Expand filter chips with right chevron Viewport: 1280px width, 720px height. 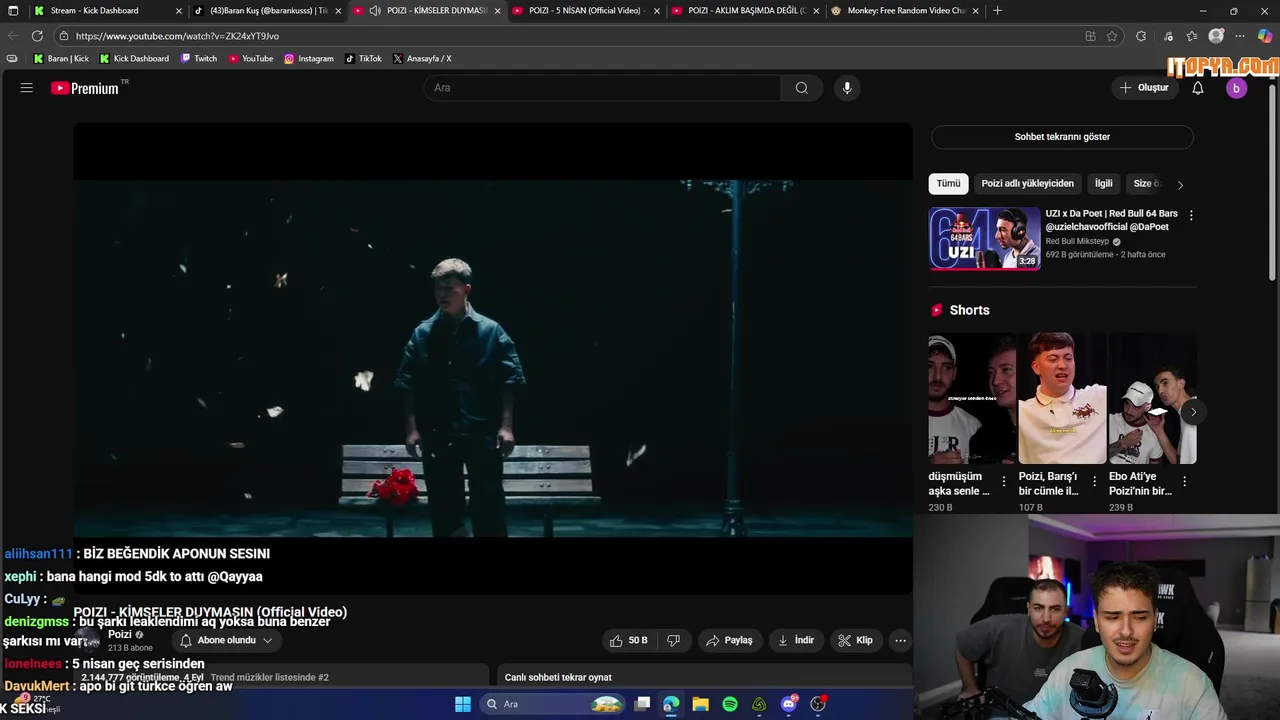pyautogui.click(x=1180, y=185)
